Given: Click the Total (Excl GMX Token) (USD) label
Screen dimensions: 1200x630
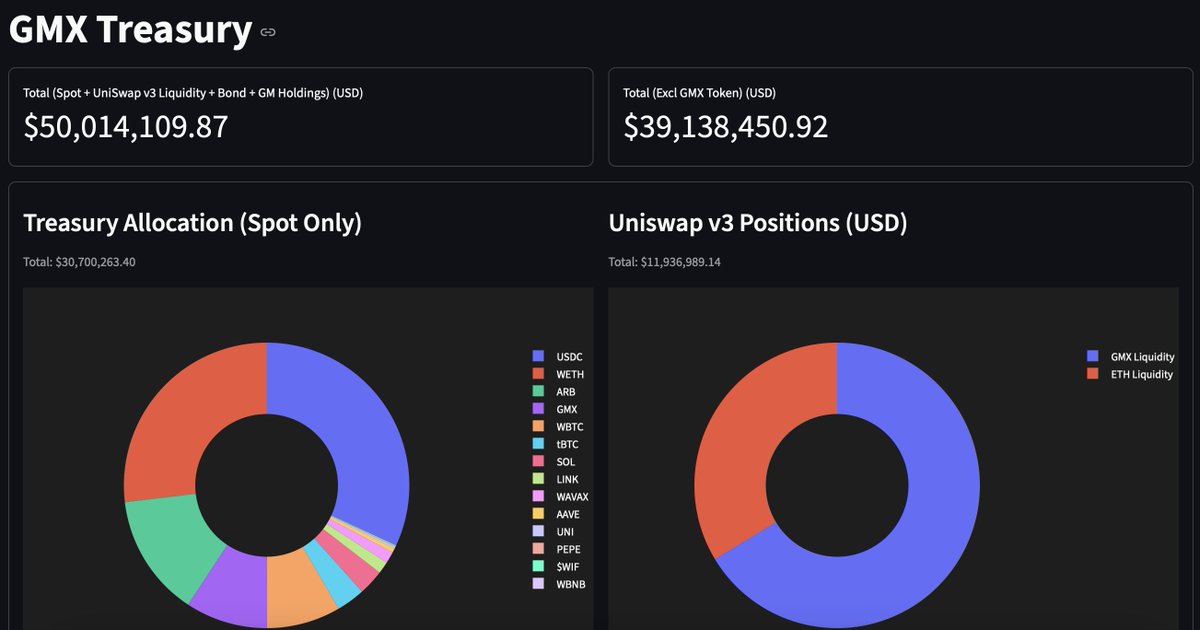Looking at the screenshot, I should pyautogui.click(x=699, y=93).
